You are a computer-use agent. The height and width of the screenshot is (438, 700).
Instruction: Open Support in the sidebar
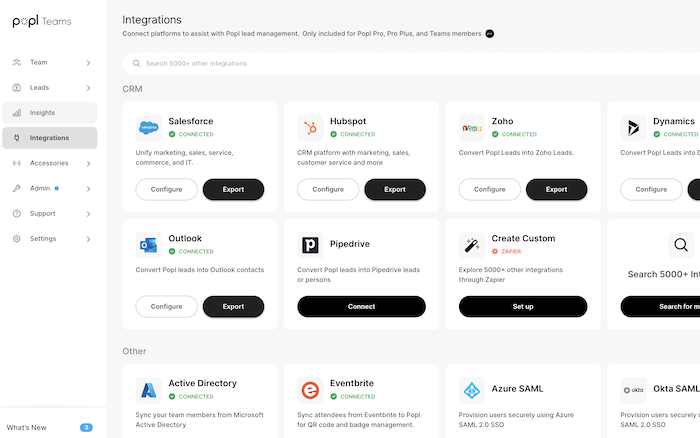pos(50,213)
